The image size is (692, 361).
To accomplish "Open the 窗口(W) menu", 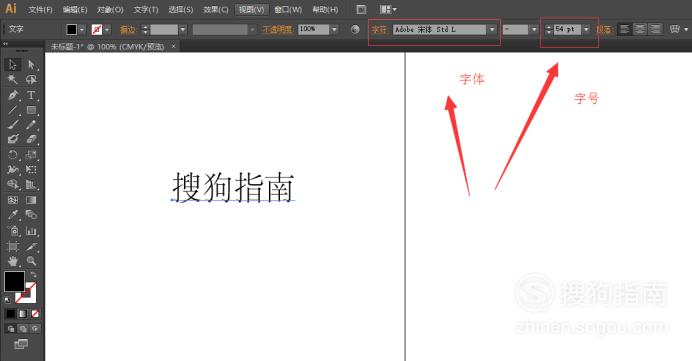I will click(288, 9).
